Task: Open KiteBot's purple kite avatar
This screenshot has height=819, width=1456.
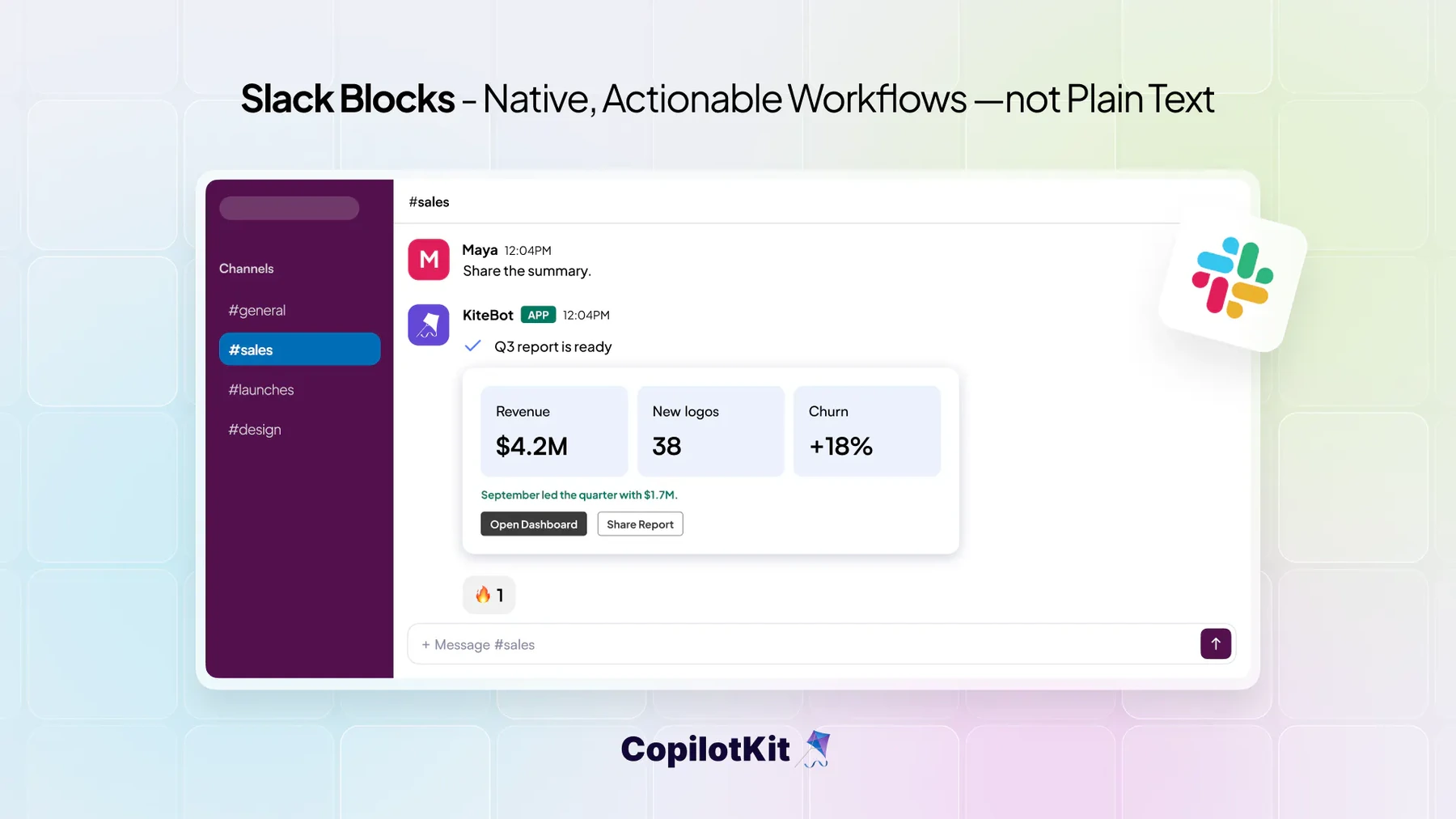Action: point(429,325)
